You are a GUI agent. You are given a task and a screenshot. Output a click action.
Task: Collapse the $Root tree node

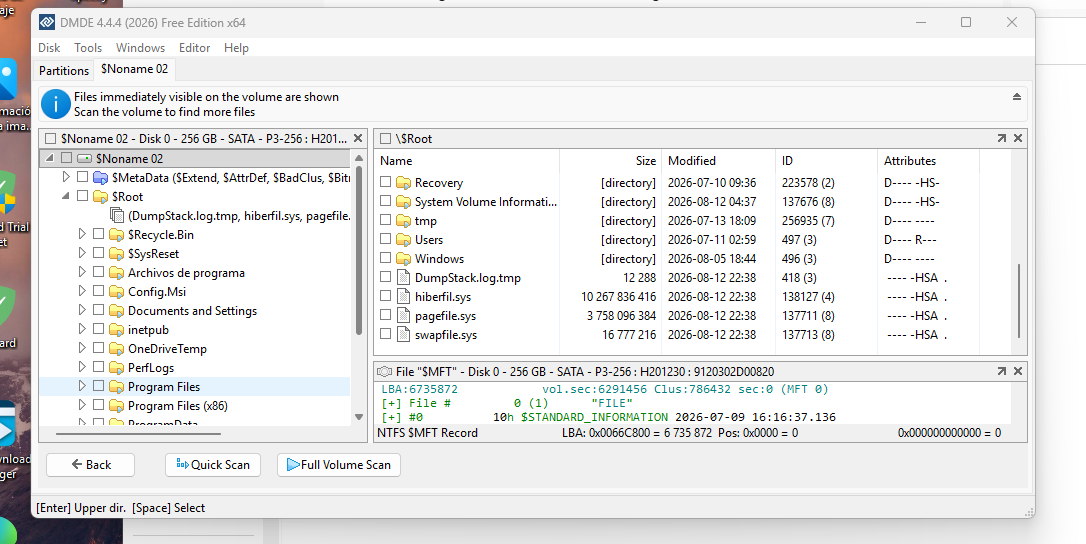(x=66, y=197)
